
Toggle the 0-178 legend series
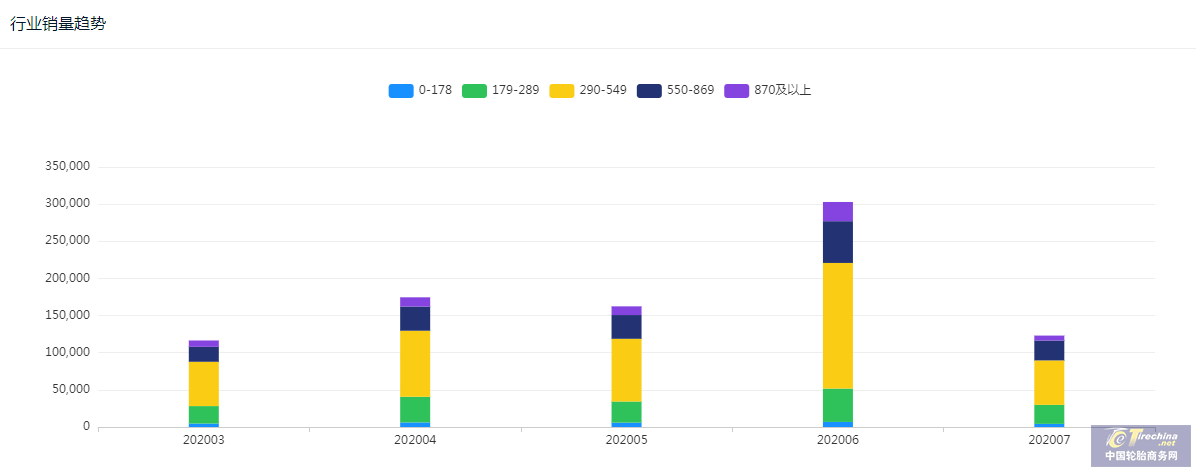tap(420, 90)
